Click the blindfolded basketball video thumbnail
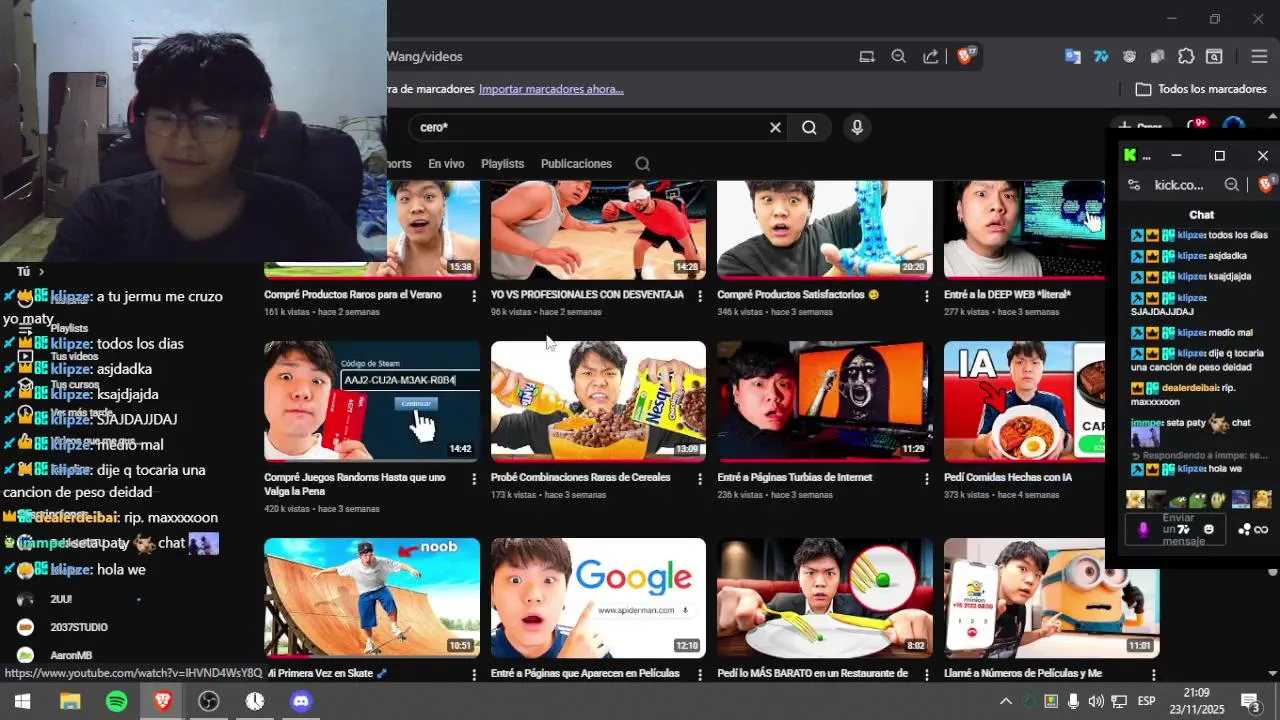The image size is (1280, 720). 598,229
